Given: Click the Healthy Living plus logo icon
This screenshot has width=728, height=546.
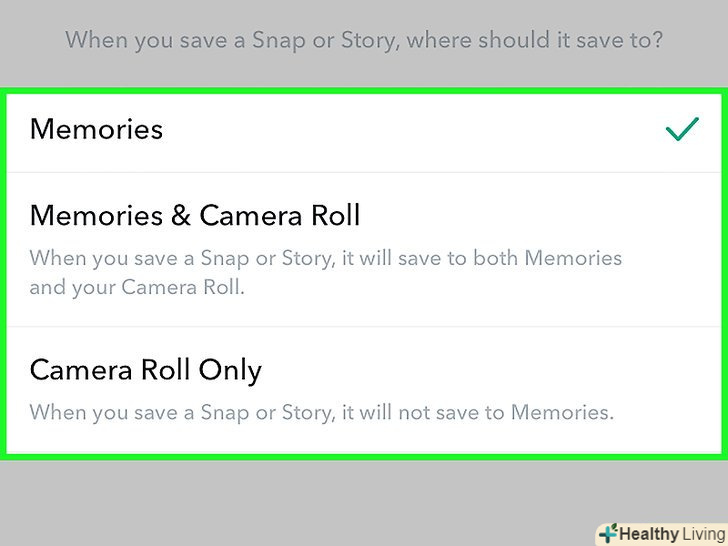Looking at the screenshot, I should click(607, 533).
